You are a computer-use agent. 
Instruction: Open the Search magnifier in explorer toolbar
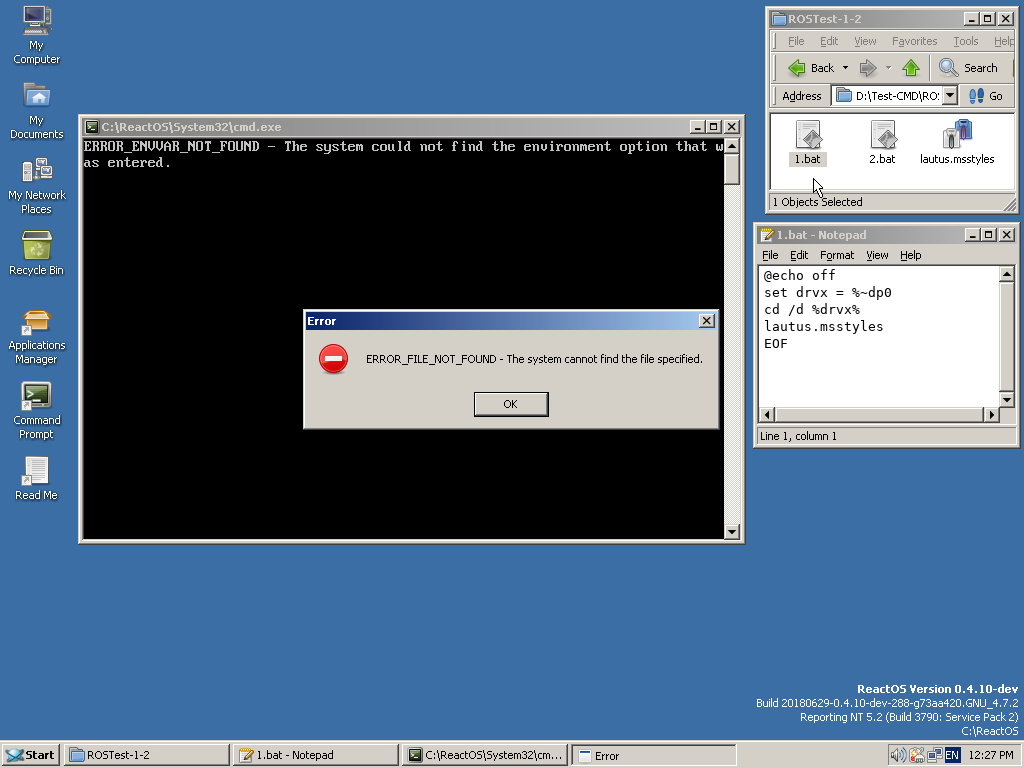click(949, 68)
